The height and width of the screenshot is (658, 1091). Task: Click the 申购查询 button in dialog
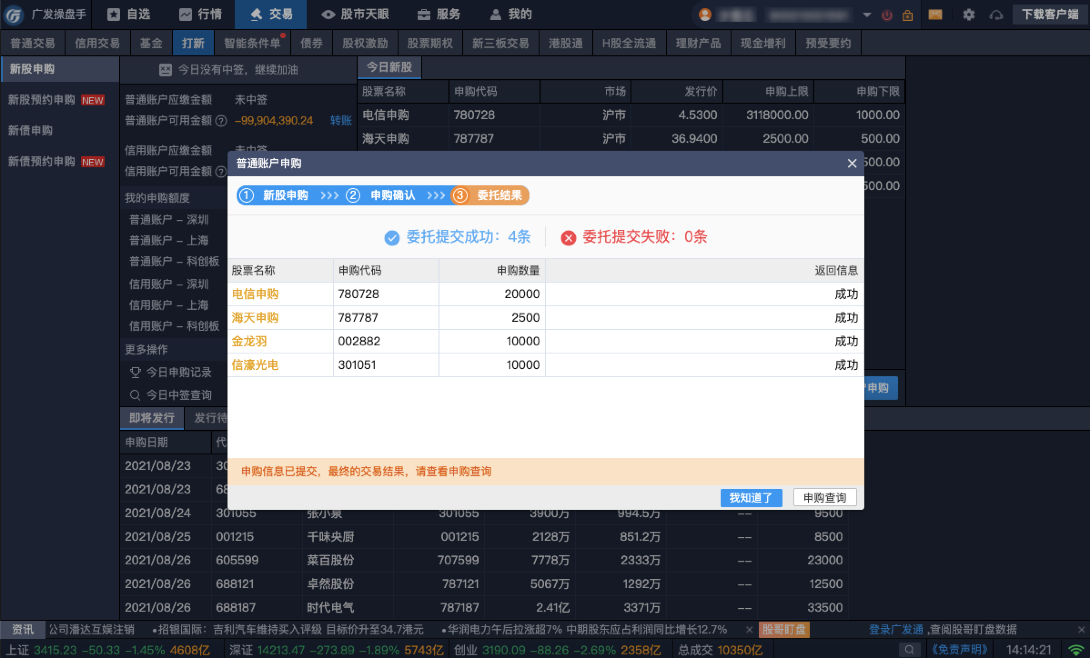825,498
